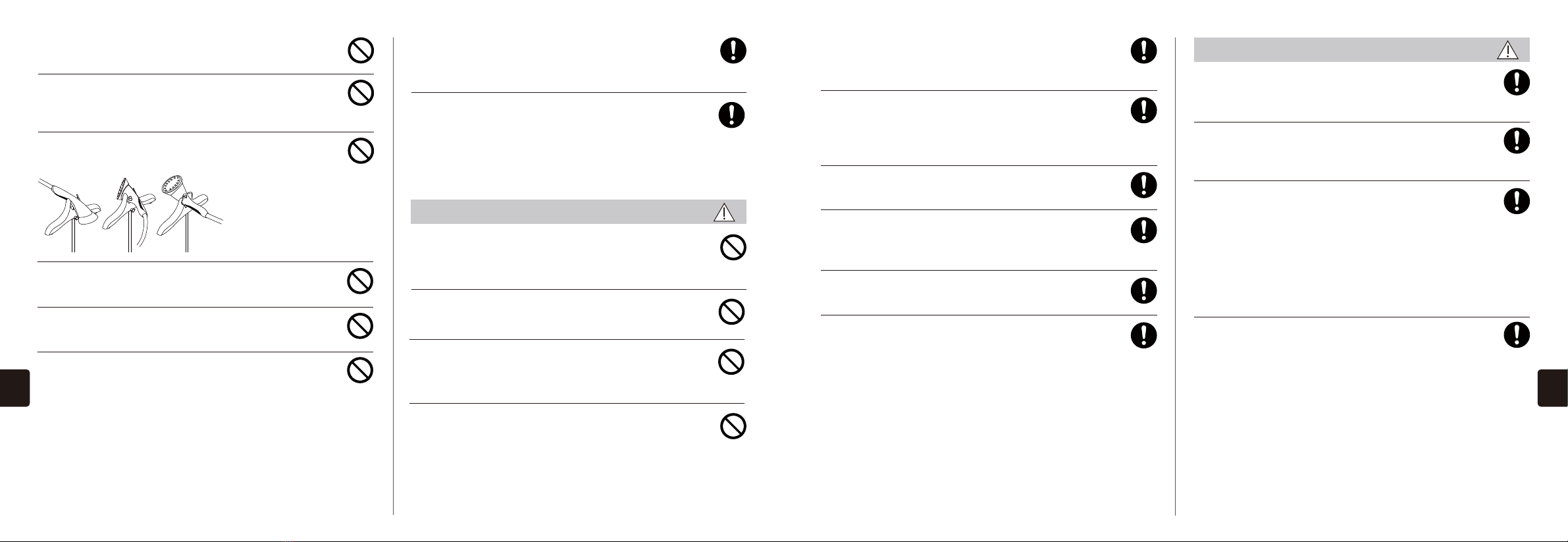
Task: Click the warning triangle in the second column's gray bar
Action: (723, 212)
